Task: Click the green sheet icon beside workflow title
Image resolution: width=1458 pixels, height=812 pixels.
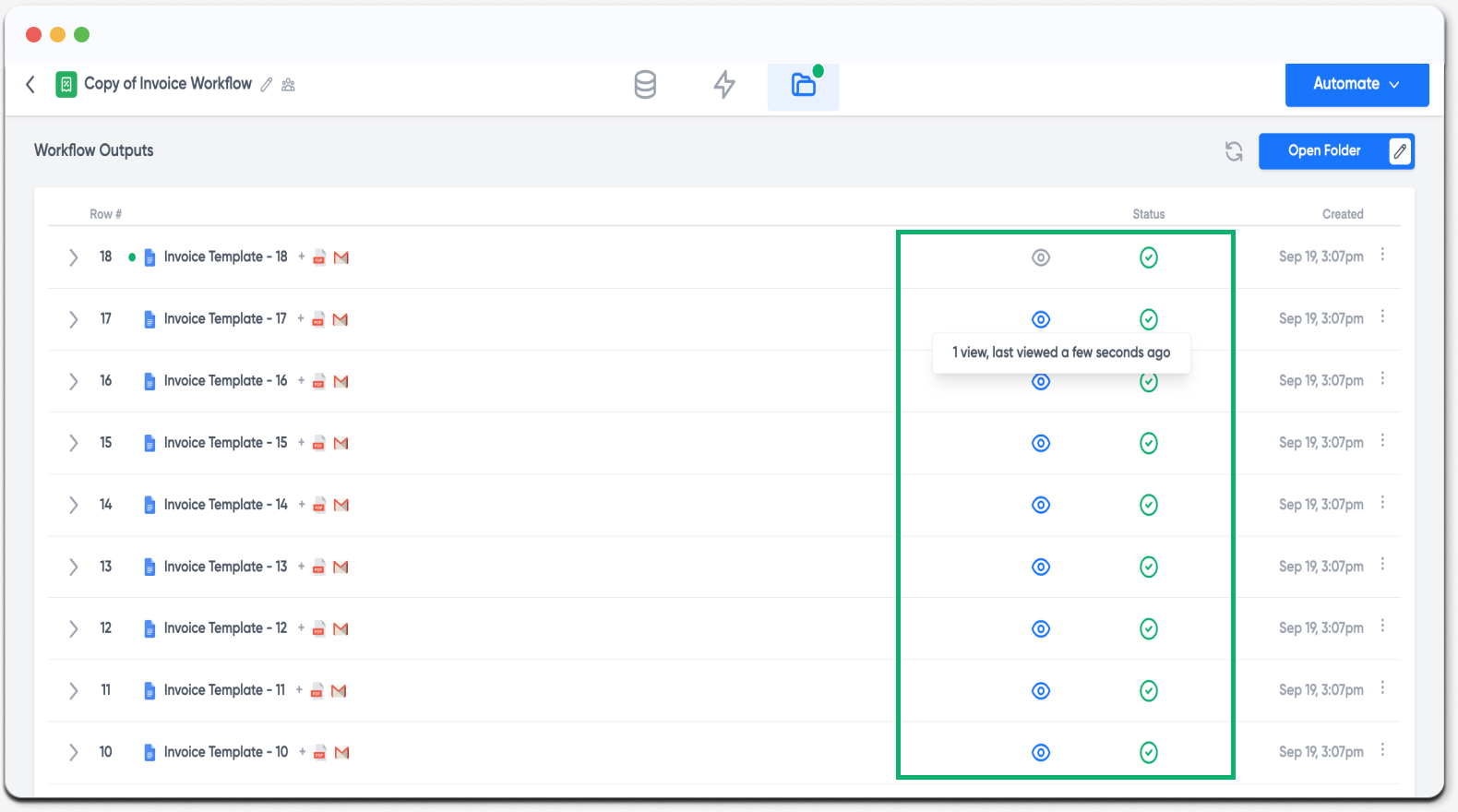Action: click(66, 85)
